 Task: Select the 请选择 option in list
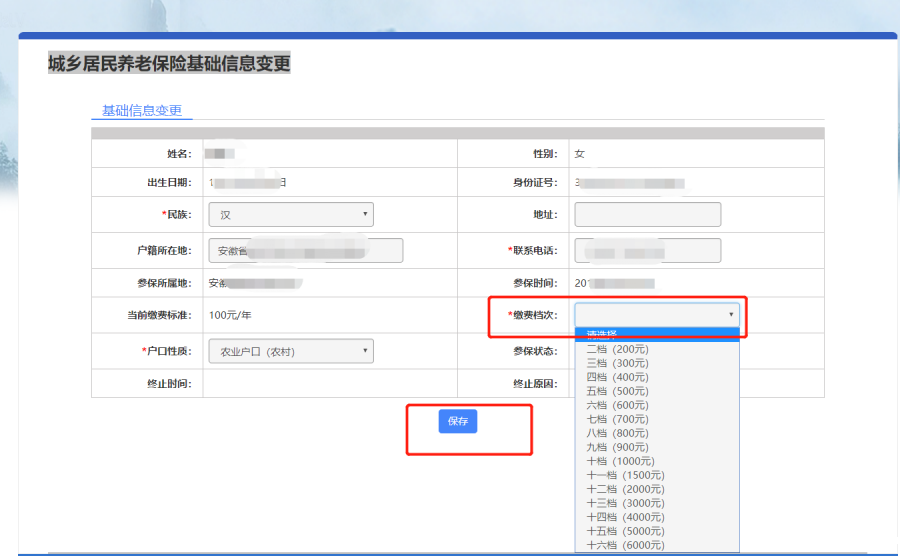[x=657, y=335]
